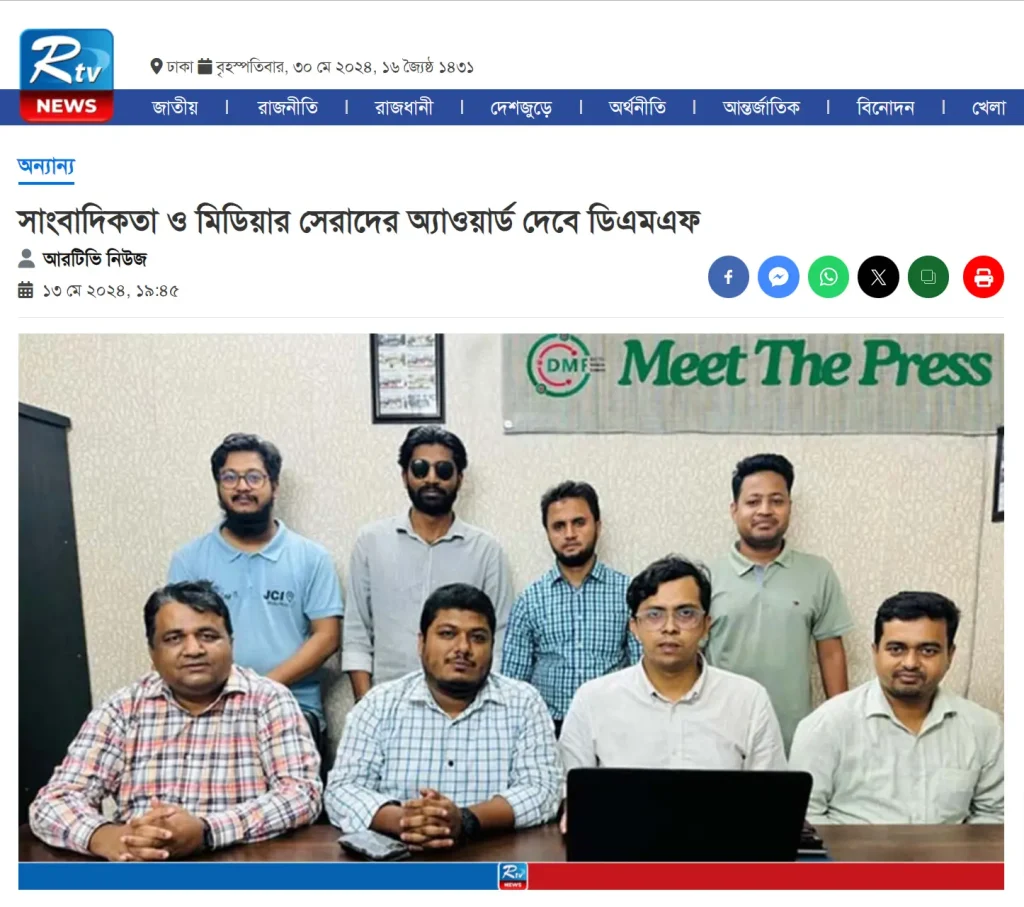Open the Meet The Press article photo
The height and width of the screenshot is (907, 1024).
511,611
